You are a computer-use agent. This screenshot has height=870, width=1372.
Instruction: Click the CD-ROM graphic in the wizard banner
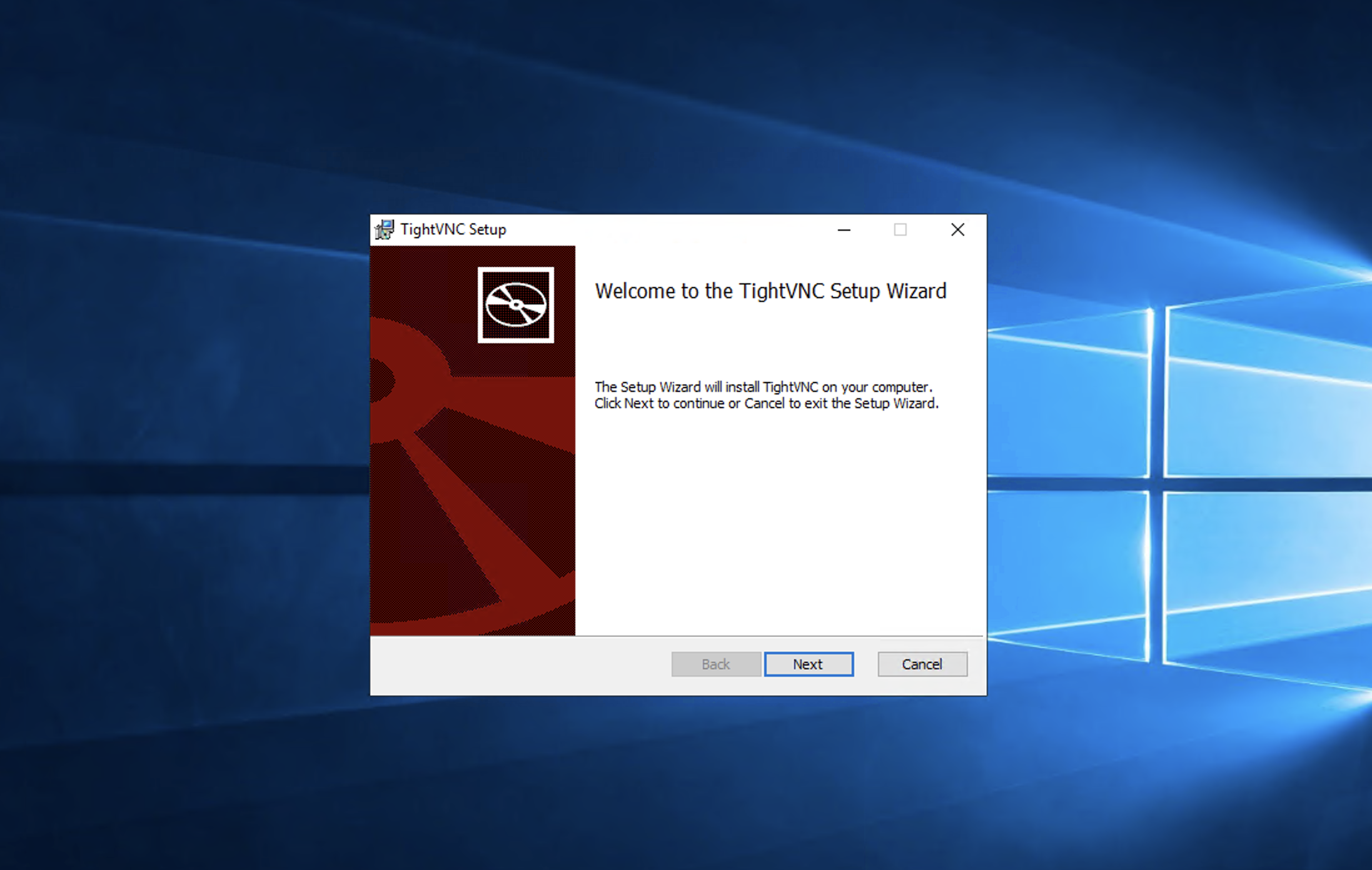(x=515, y=304)
